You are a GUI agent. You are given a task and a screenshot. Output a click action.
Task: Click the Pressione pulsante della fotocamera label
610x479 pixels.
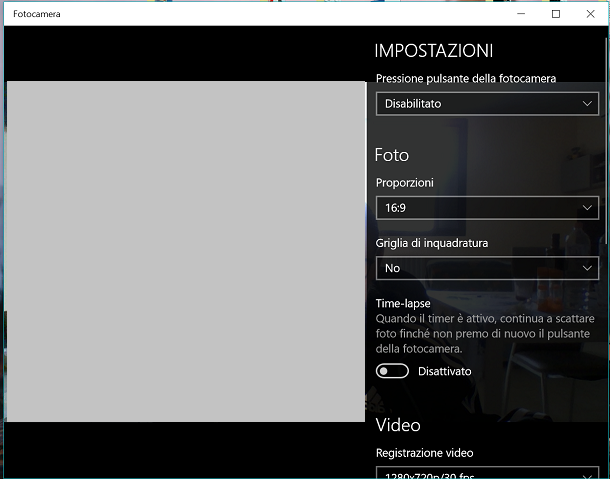tap(466, 79)
